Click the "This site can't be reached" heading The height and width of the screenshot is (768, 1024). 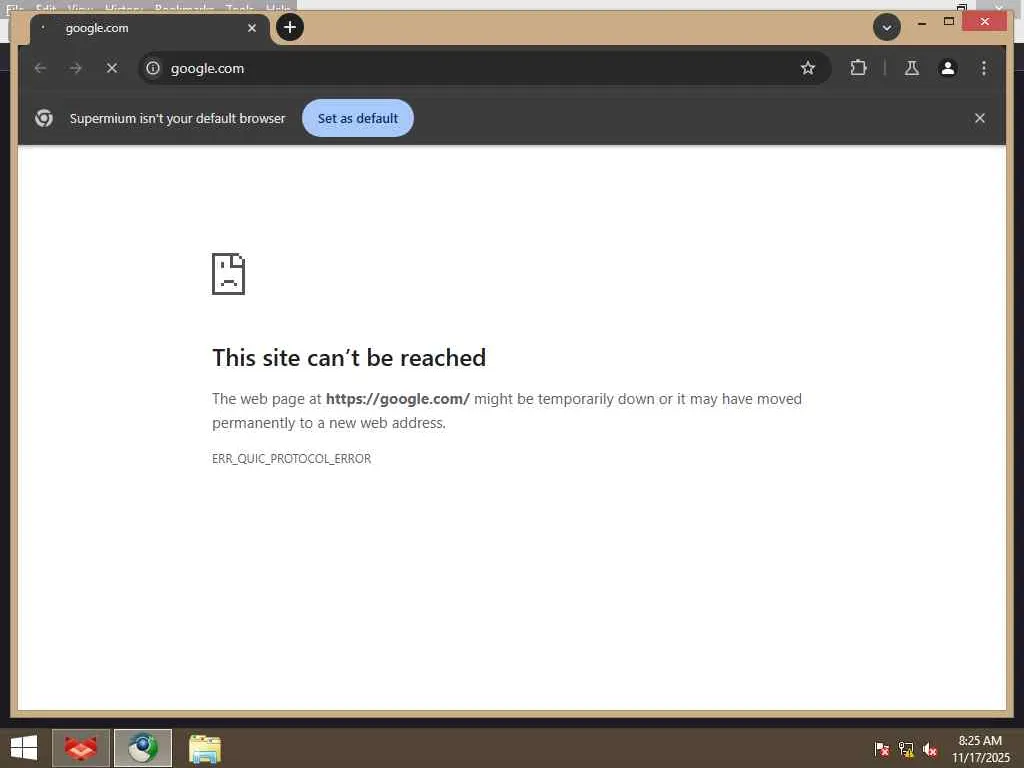(x=349, y=358)
